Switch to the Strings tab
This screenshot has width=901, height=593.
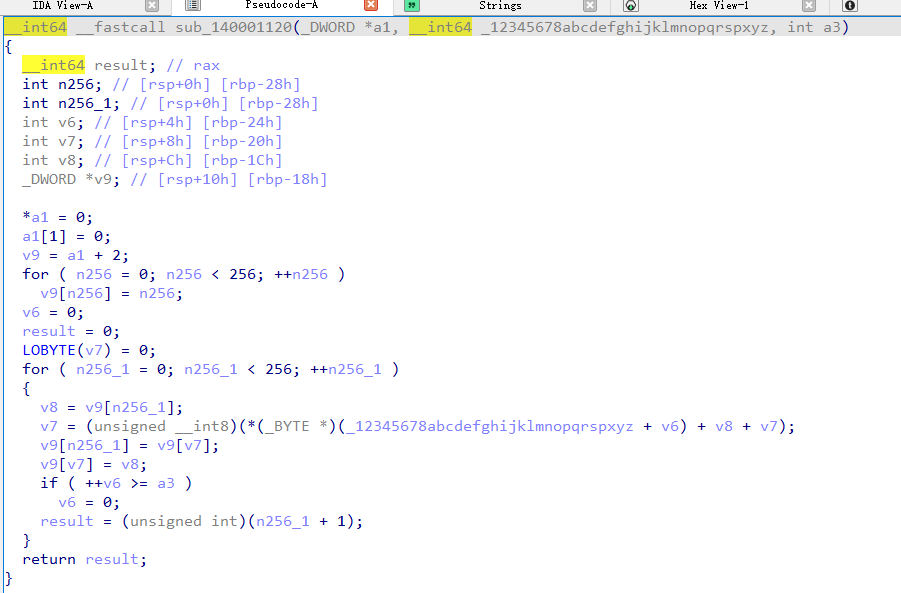pos(499,6)
